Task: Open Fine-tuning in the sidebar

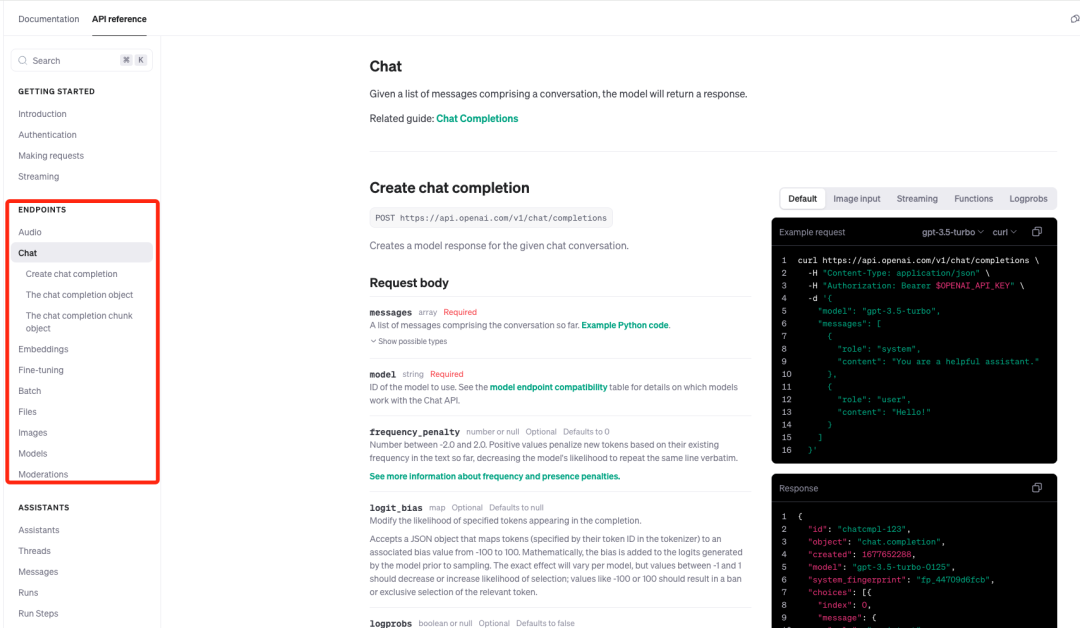Action: tap(41, 370)
